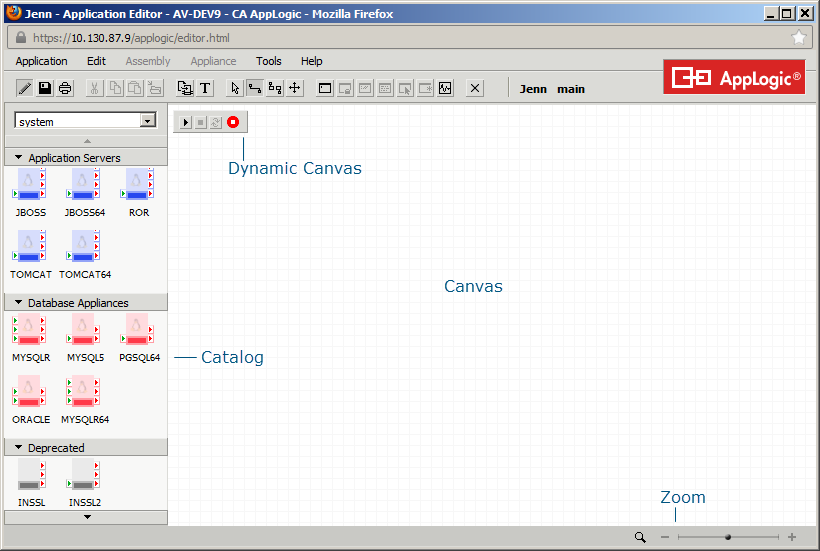Click the greyed window-with-asterisk icon

(x=425, y=88)
